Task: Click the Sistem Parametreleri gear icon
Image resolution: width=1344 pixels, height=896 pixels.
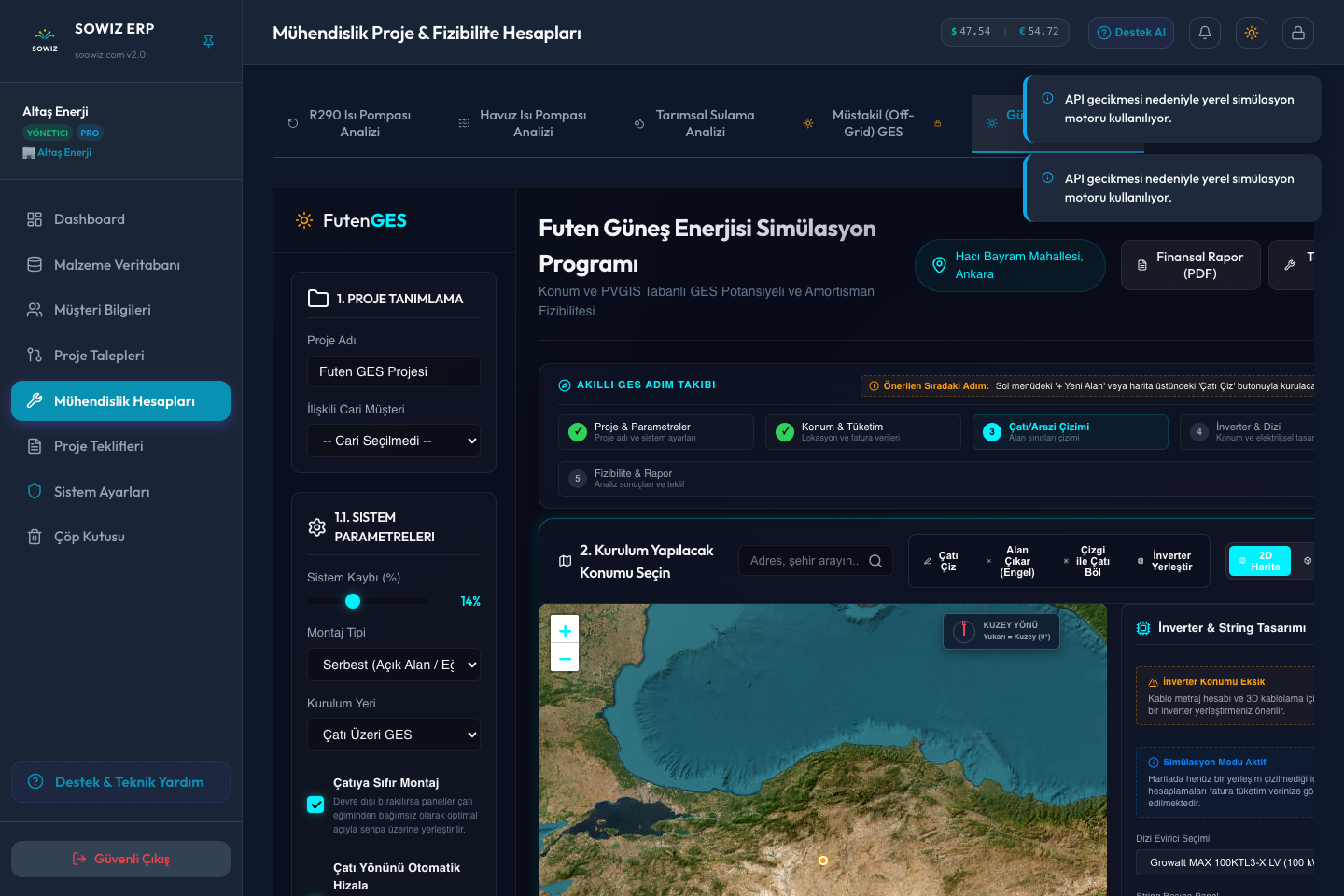Action: point(317,527)
